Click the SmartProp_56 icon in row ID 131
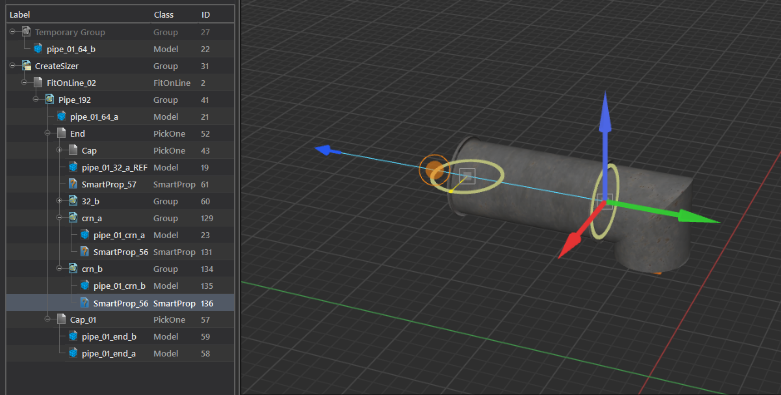 (85, 252)
